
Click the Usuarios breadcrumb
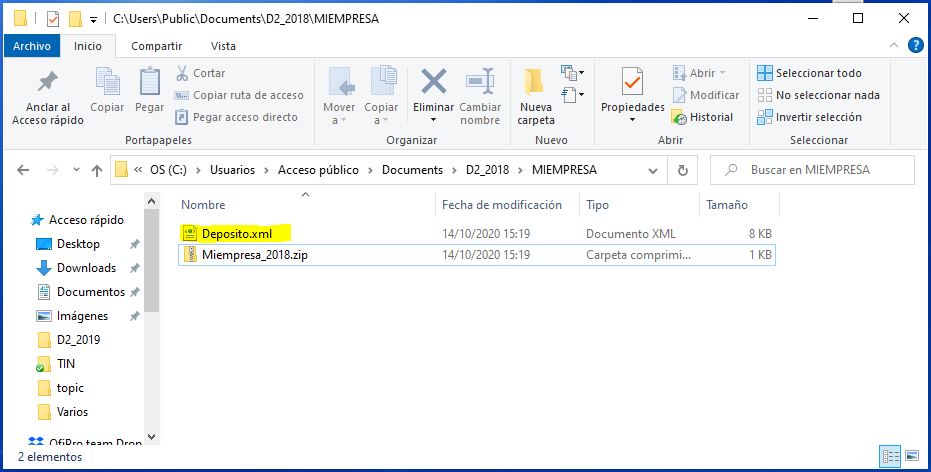pyautogui.click(x=232, y=170)
